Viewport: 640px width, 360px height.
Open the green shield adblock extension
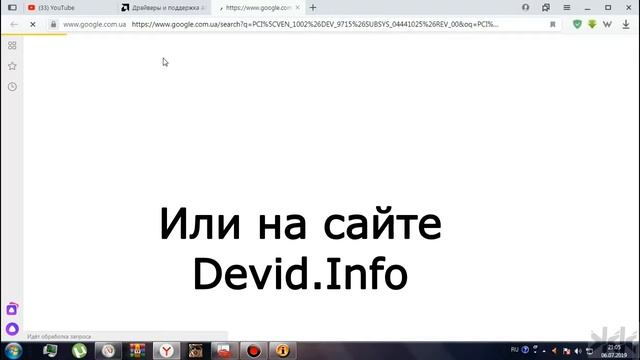click(577, 24)
